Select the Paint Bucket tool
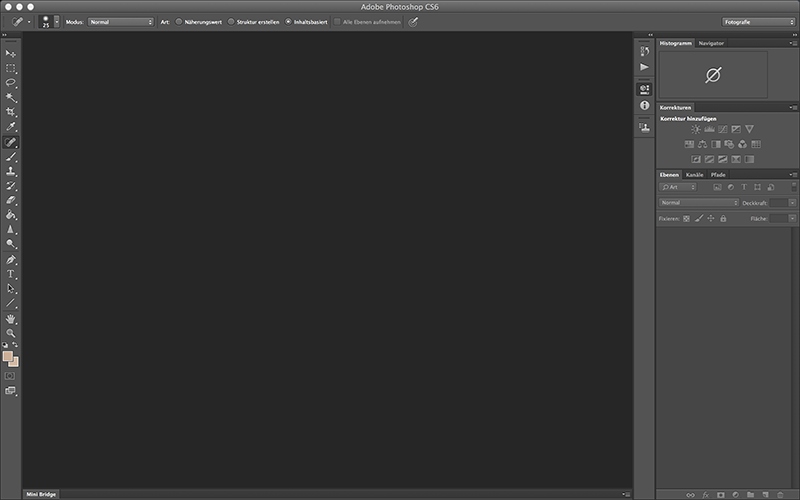The image size is (800, 500). (x=11, y=215)
